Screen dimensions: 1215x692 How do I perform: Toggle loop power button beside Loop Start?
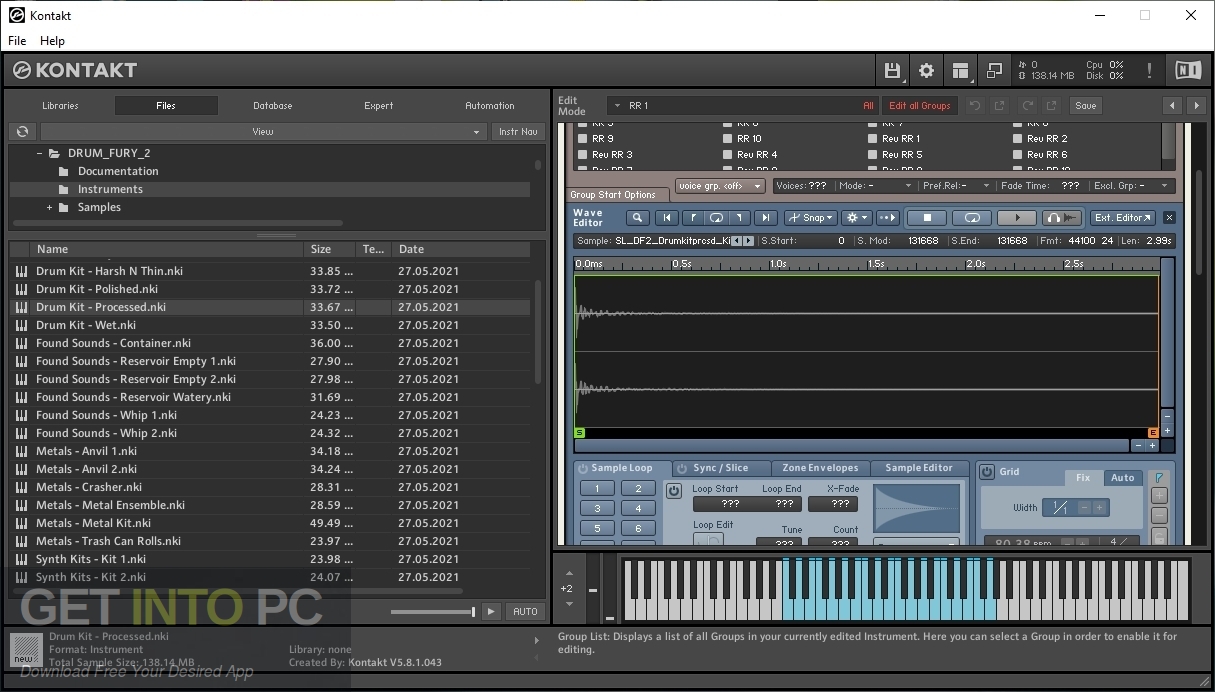(x=674, y=491)
